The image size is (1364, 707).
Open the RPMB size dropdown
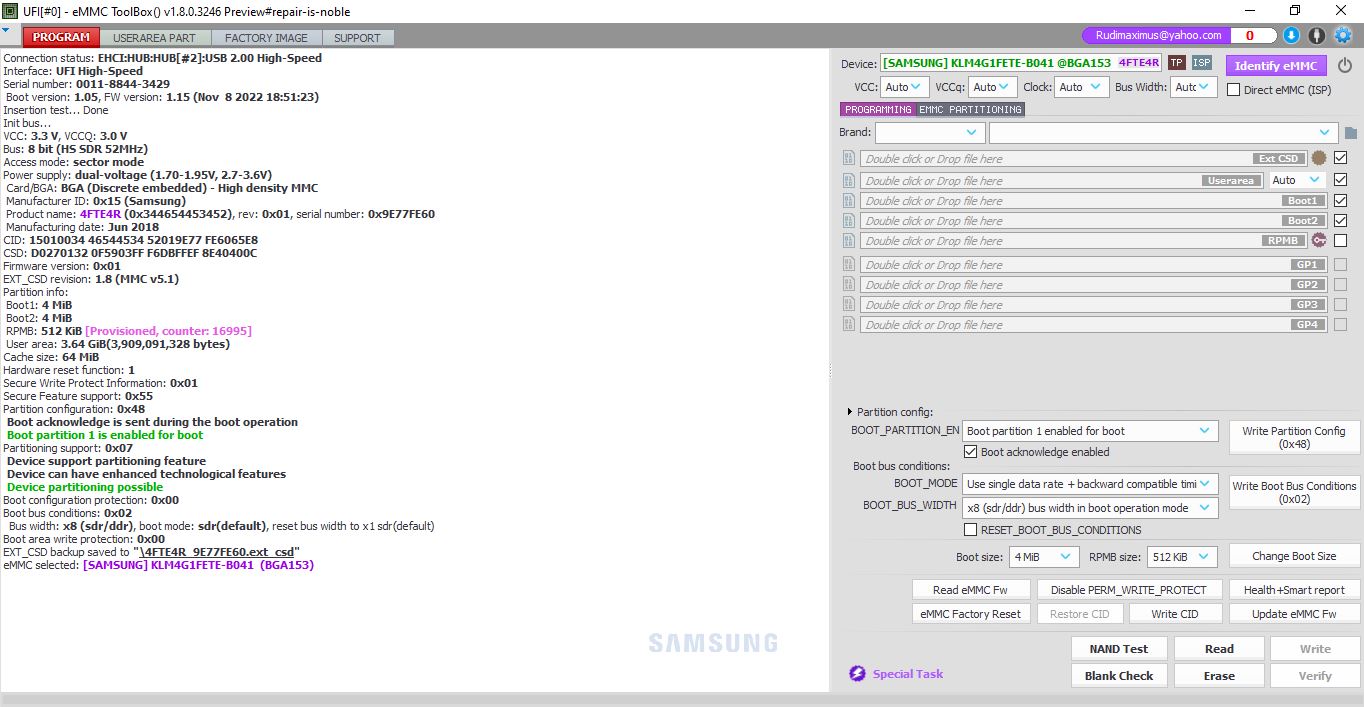tap(1182, 557)
